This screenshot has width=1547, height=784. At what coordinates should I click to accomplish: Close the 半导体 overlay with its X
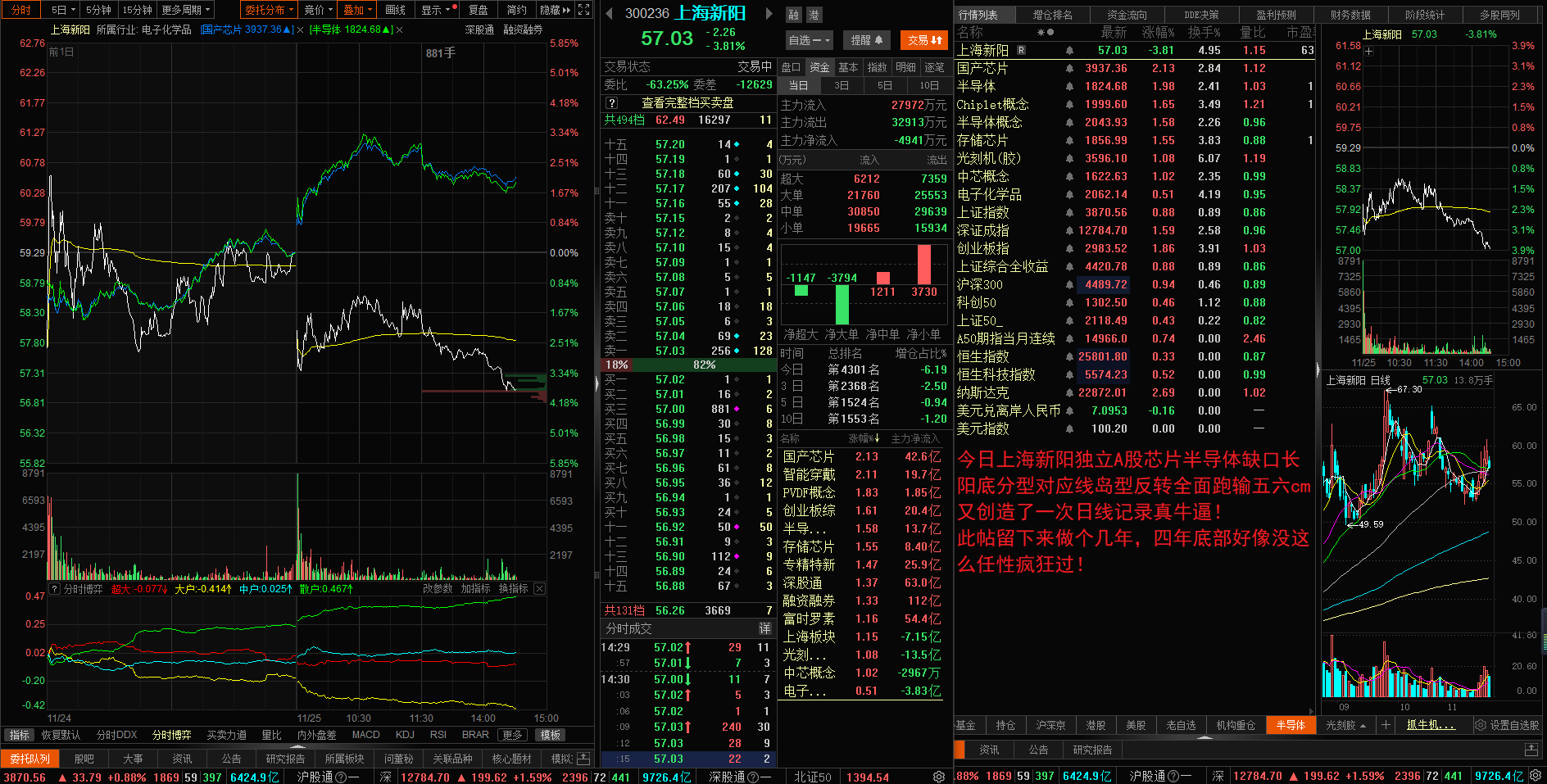pos(399,29)
